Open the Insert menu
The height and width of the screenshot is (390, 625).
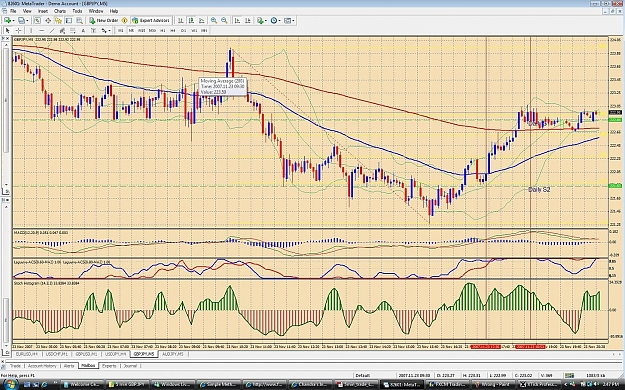[43, 11]
